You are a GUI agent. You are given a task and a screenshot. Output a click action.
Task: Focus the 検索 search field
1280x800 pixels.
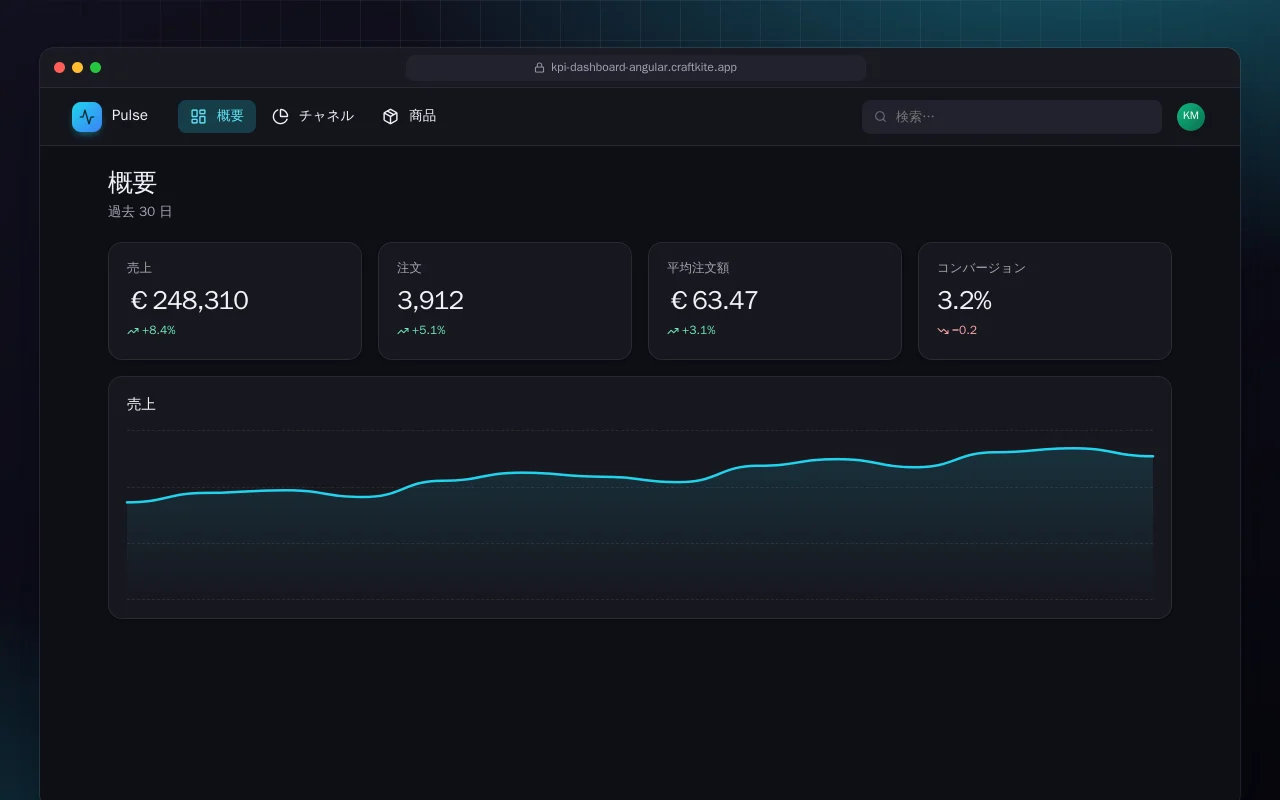click(1012, 117)
